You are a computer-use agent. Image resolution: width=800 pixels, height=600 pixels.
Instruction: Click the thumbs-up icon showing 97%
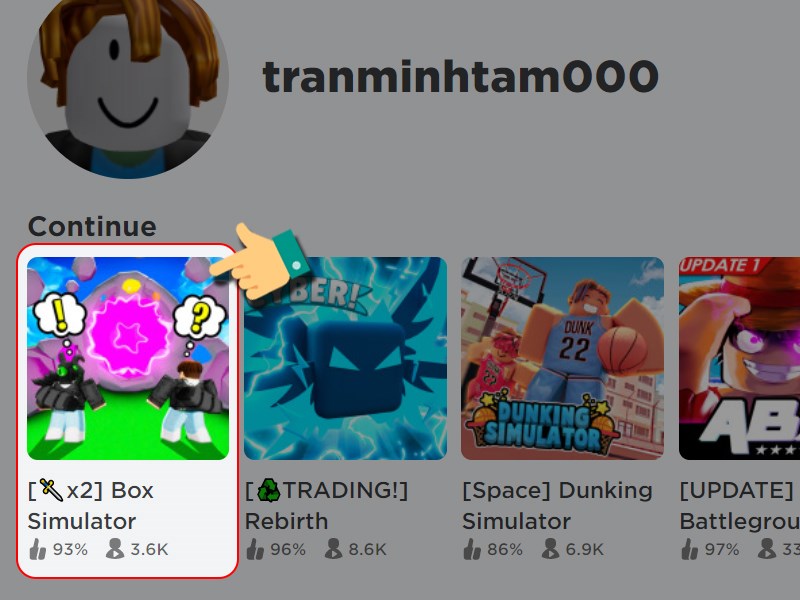pyautogui.click(x=690, y=549)
